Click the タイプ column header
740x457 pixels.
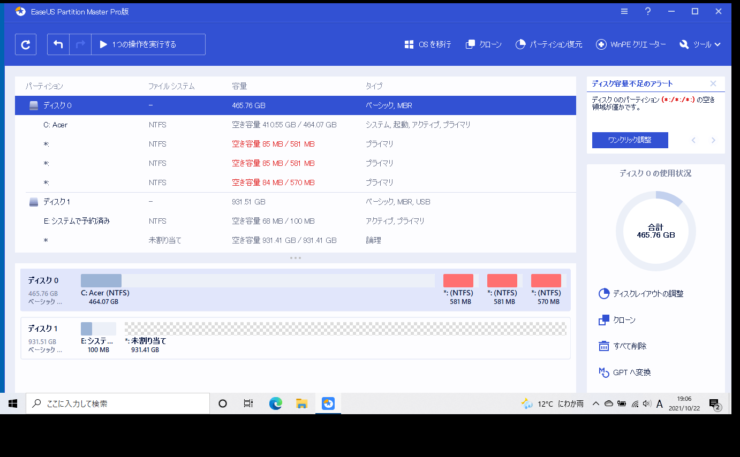pyautogui.click(x=374, y=86)
